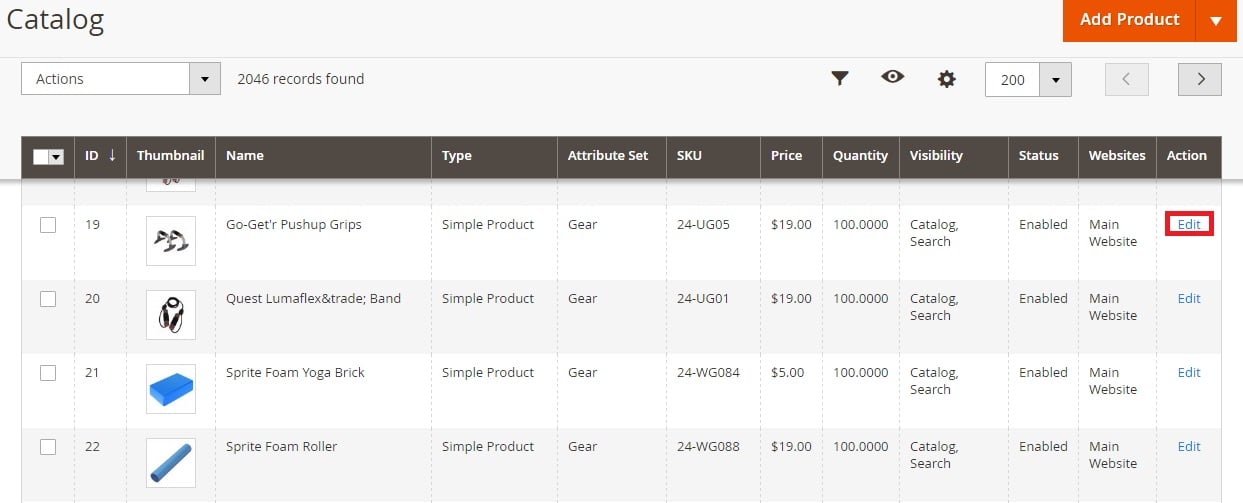Screen dimensions: 1243x503
Task: Open the blue yoga brick thumbnail
Action: (x=171, y=389)
